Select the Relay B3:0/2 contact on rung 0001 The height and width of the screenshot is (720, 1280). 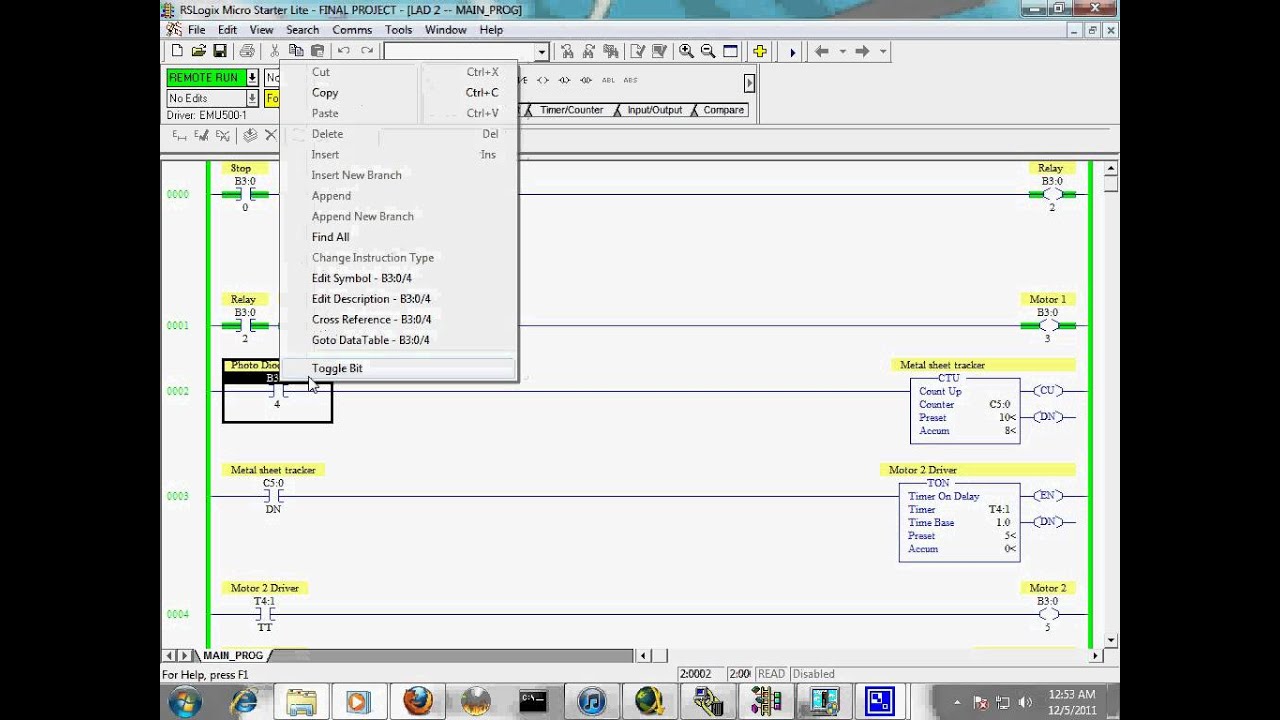[x=245, y=325]
